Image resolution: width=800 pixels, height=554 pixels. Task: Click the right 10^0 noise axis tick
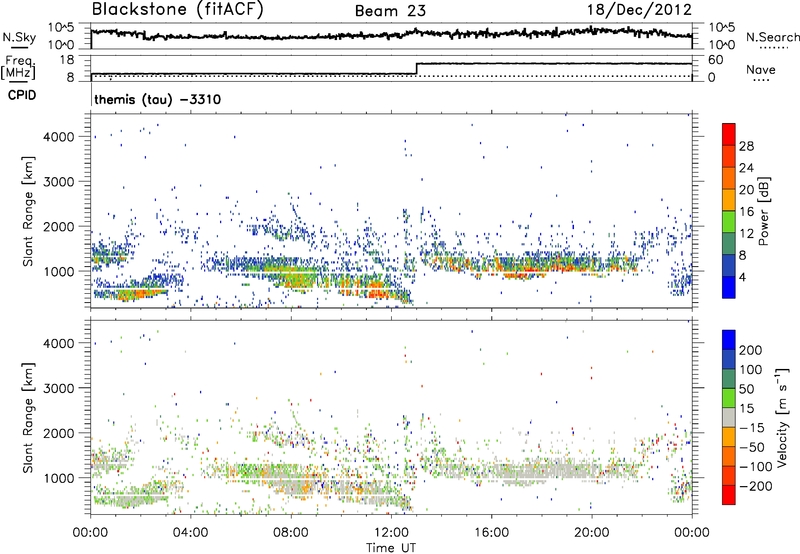tap(721, 45)
